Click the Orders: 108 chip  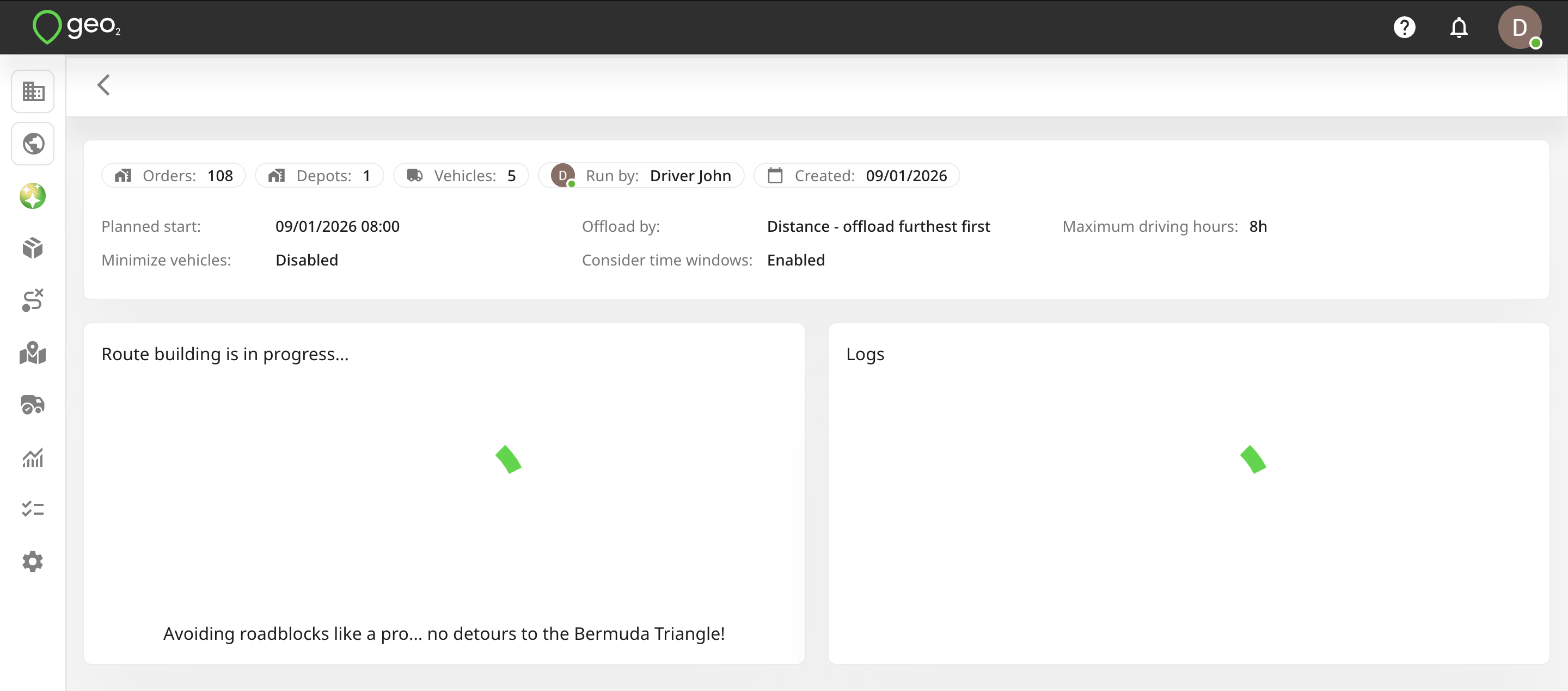(x=174, y=176)
